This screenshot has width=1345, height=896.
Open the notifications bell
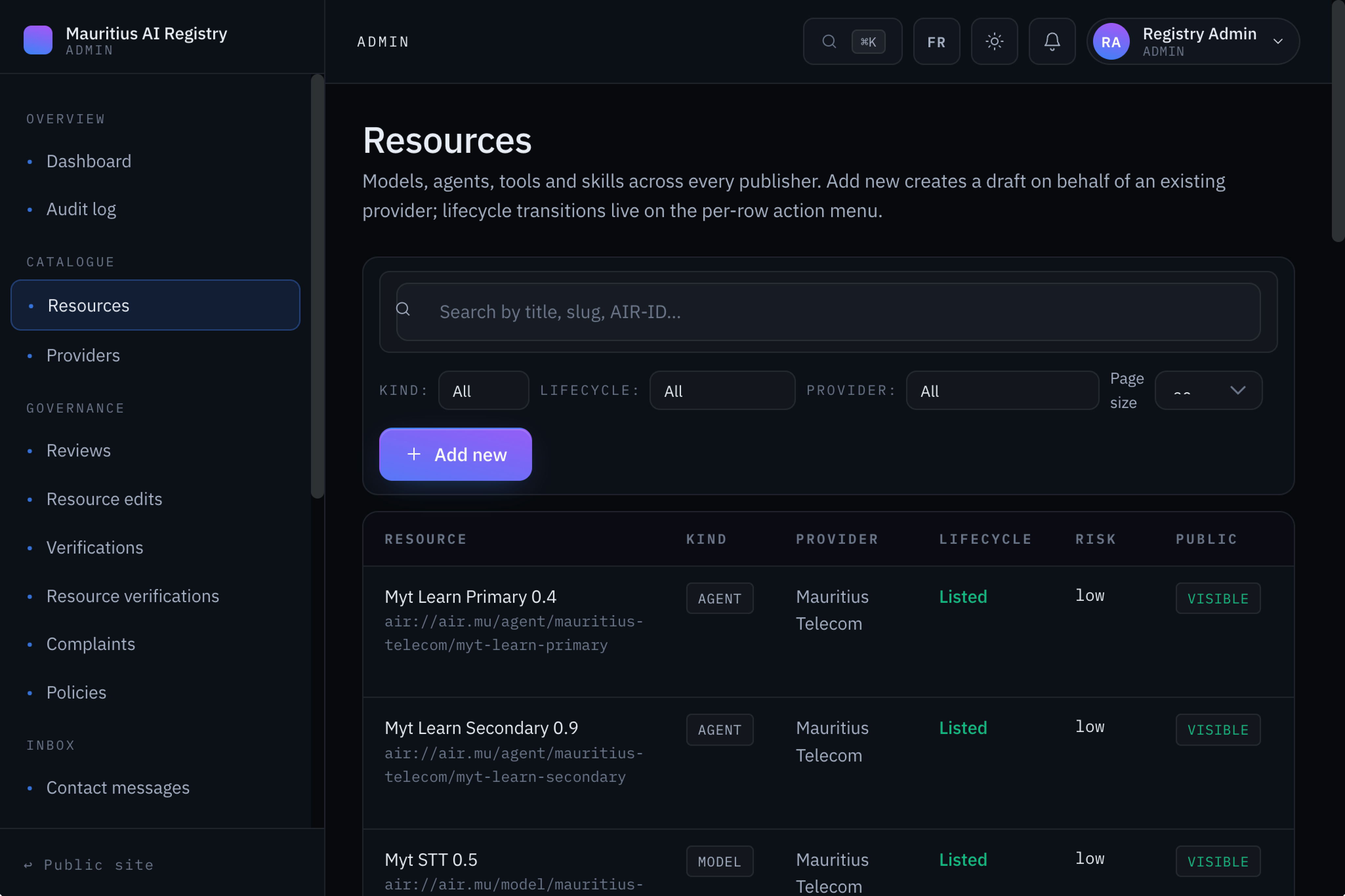tap(1052, 41)
